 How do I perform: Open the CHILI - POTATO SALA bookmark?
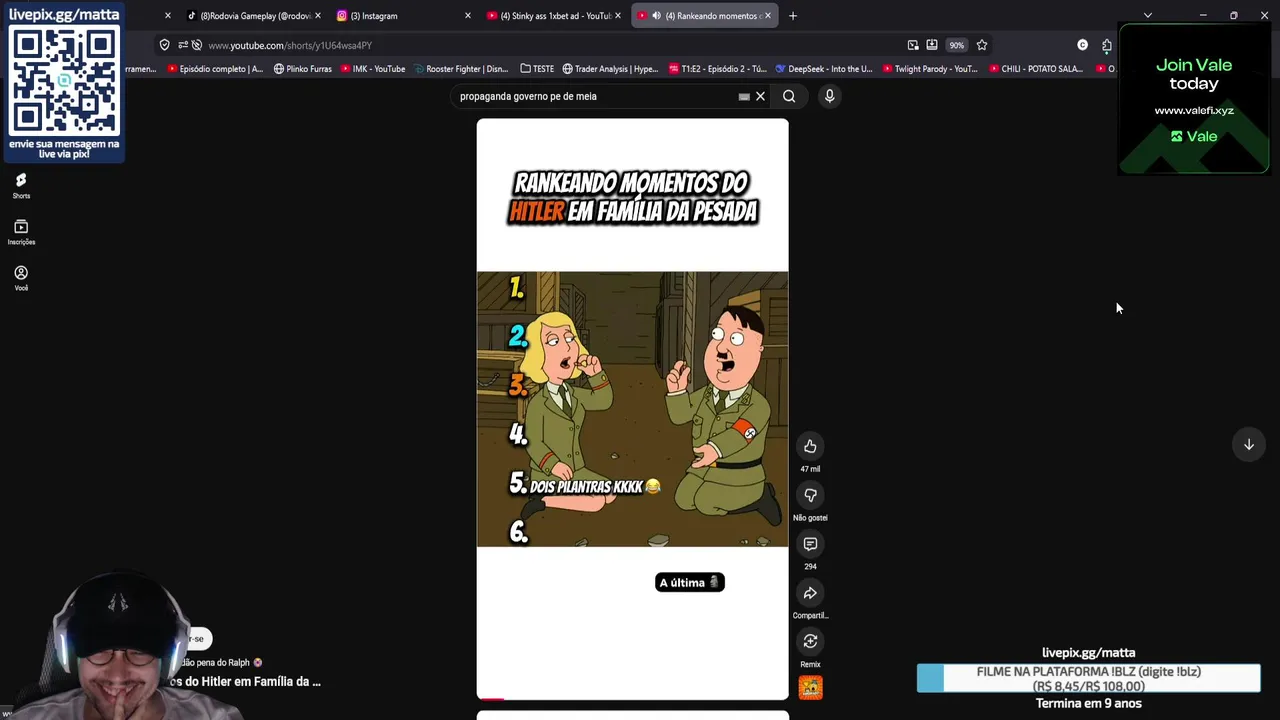pyautogui.click(x=1035, y=69)
